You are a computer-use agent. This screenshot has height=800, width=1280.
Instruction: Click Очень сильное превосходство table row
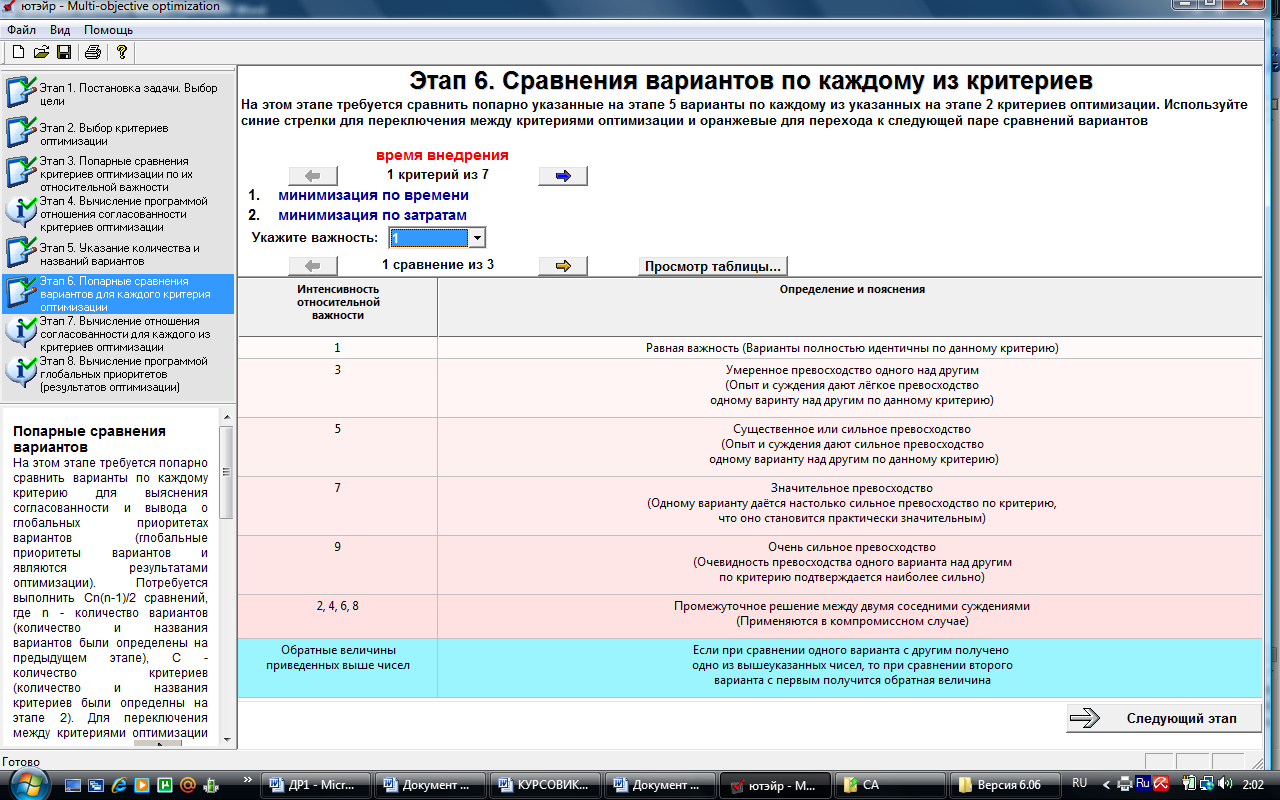(x=750, y=563)
